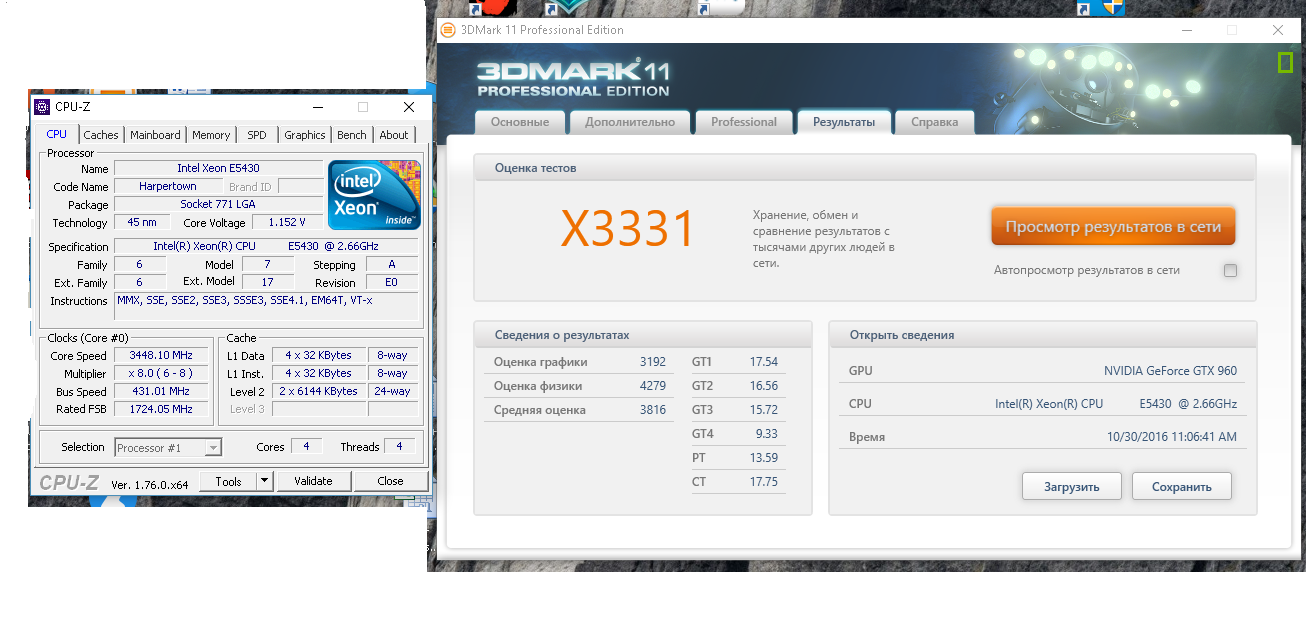This screenshot has width=1306, height=630.
Task: Click the CT result 17.75
Action: [x=763, y=482]
